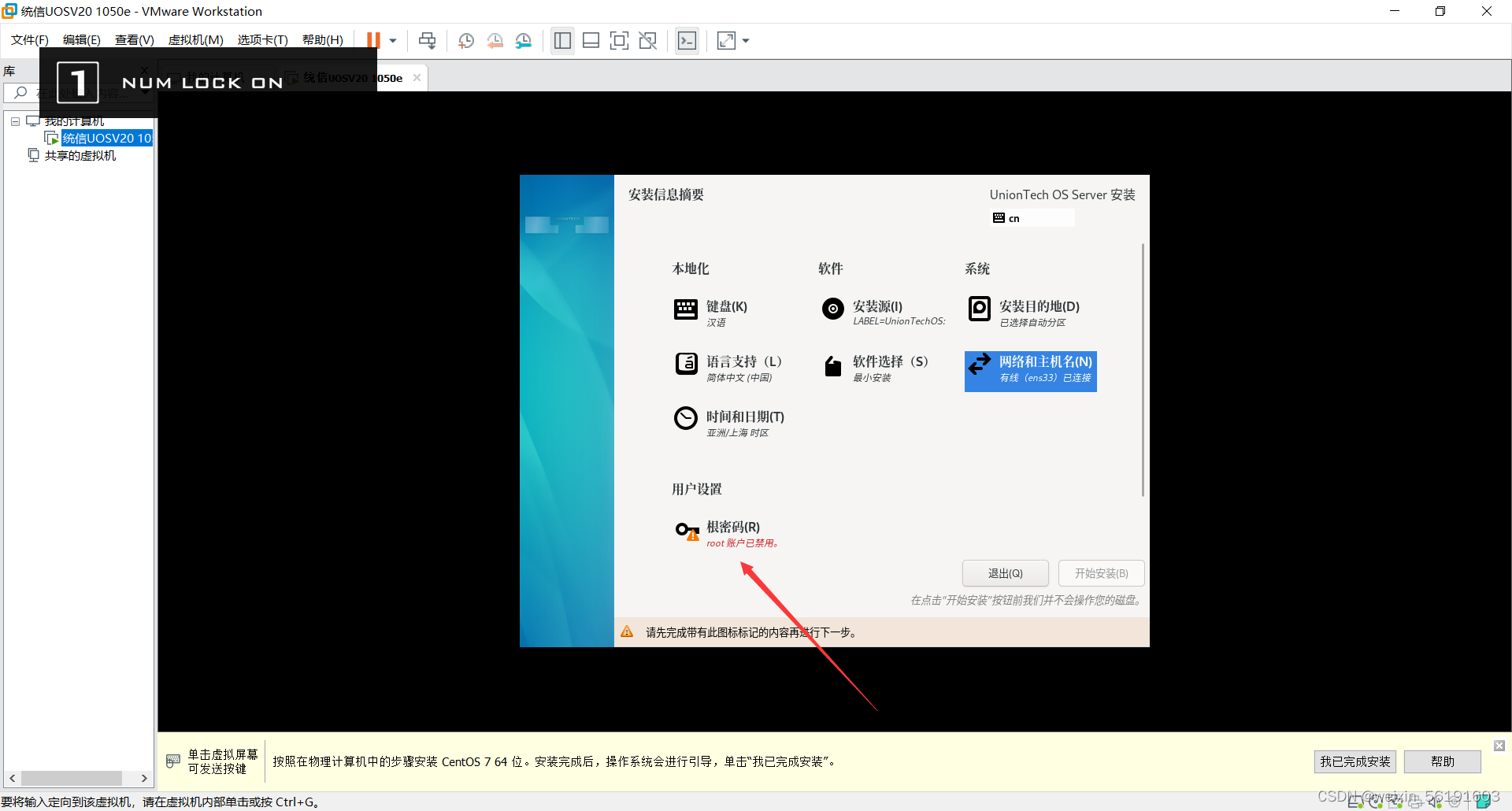Click the green message log icon
Screen dimensions: 1512x811
[x=1483, y=802]
